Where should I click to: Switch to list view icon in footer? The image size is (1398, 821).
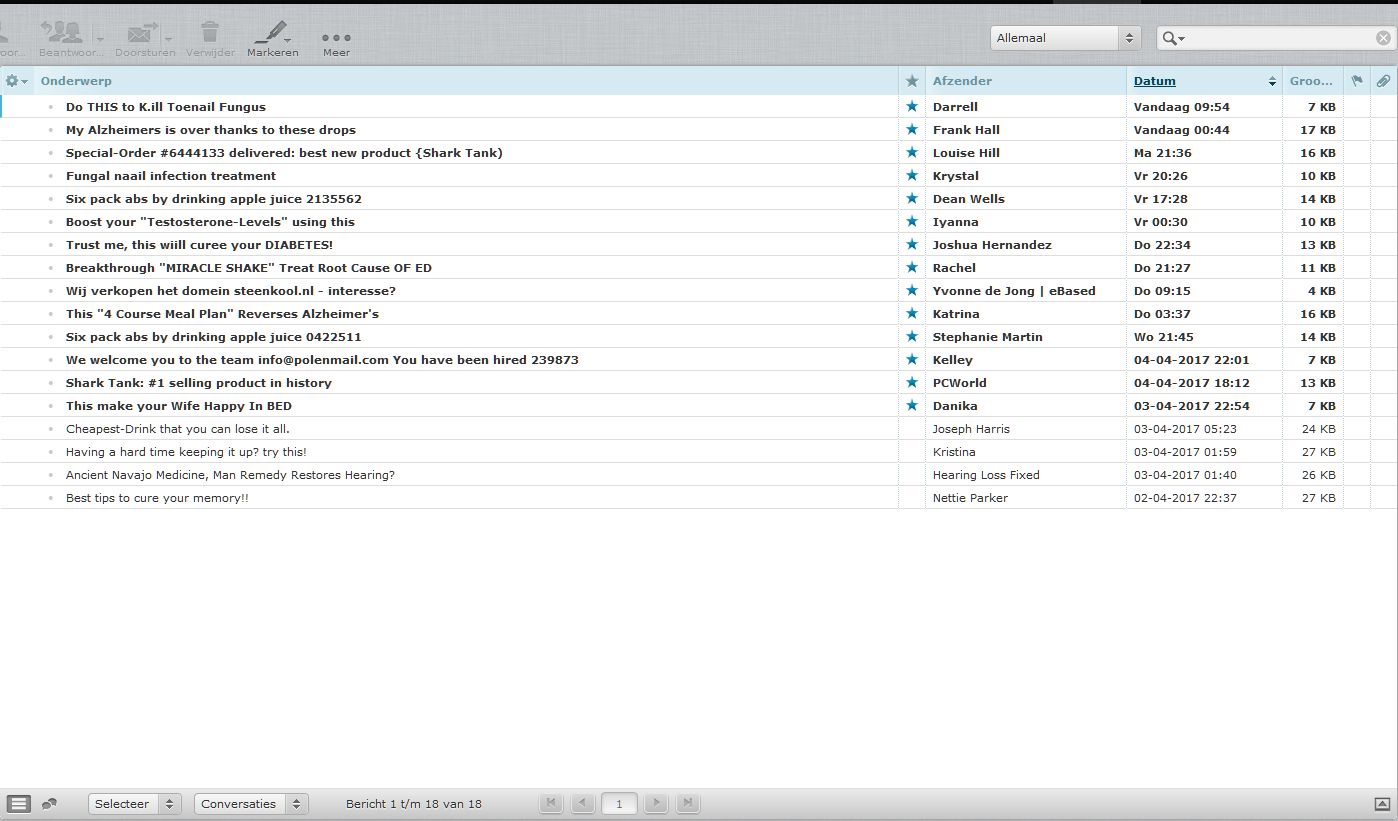click(19, 804)
